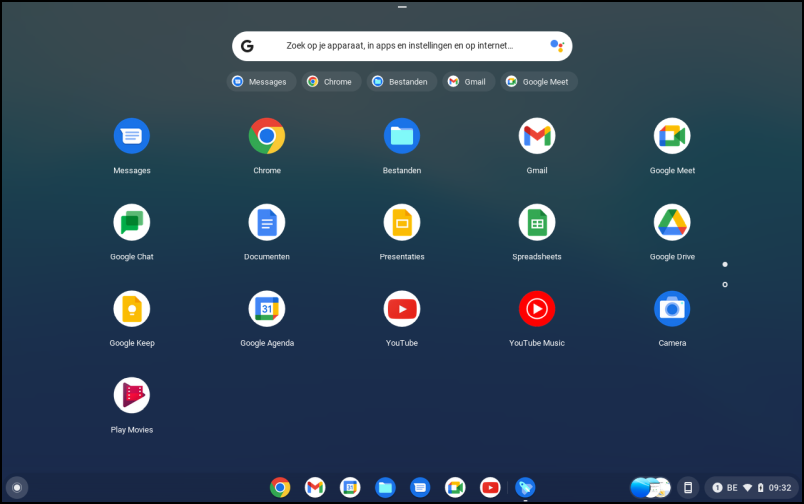Click the Wi-Fi status icon
The image size is (804, 504).
click(748, 488)
